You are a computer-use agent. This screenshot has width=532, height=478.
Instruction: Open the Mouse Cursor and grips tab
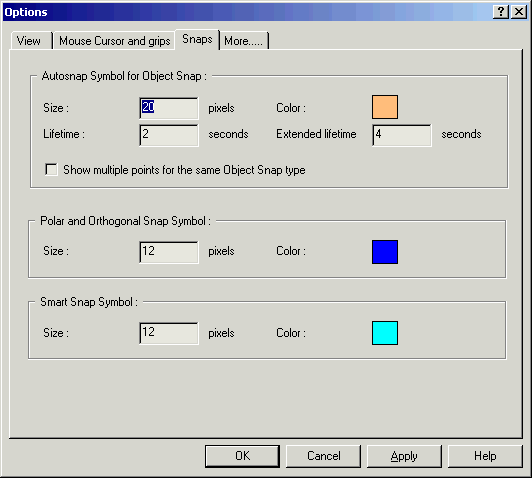[x=114, y=41]
